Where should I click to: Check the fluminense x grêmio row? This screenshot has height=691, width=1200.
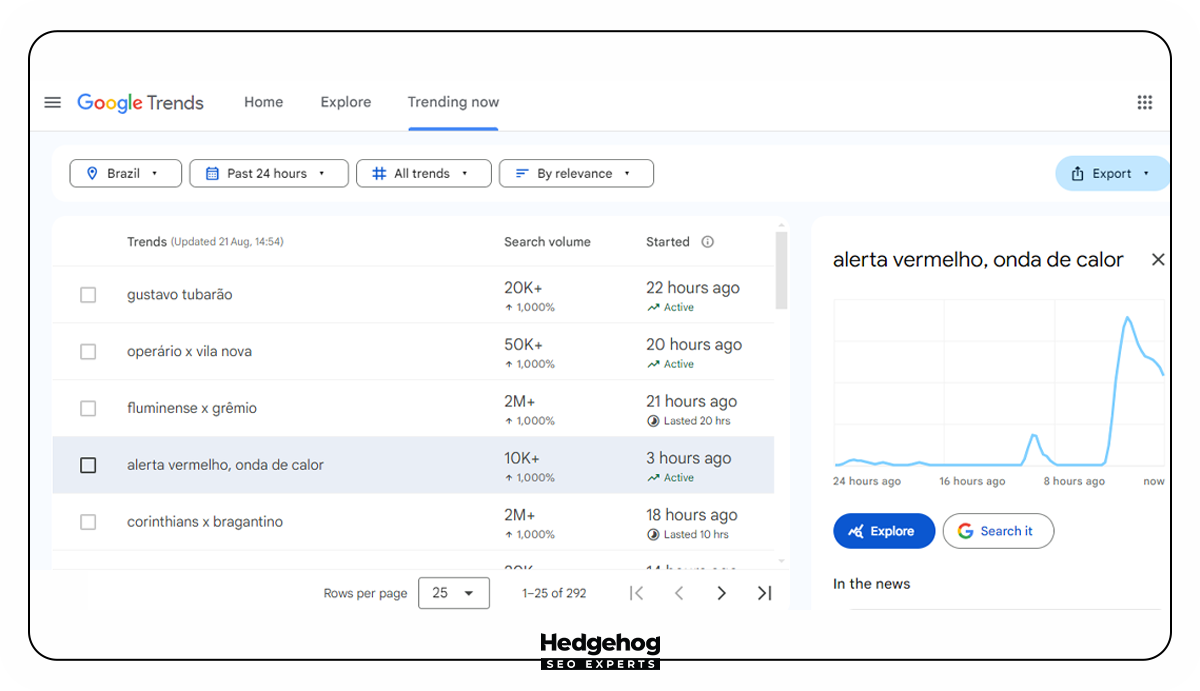click(88, 408)
